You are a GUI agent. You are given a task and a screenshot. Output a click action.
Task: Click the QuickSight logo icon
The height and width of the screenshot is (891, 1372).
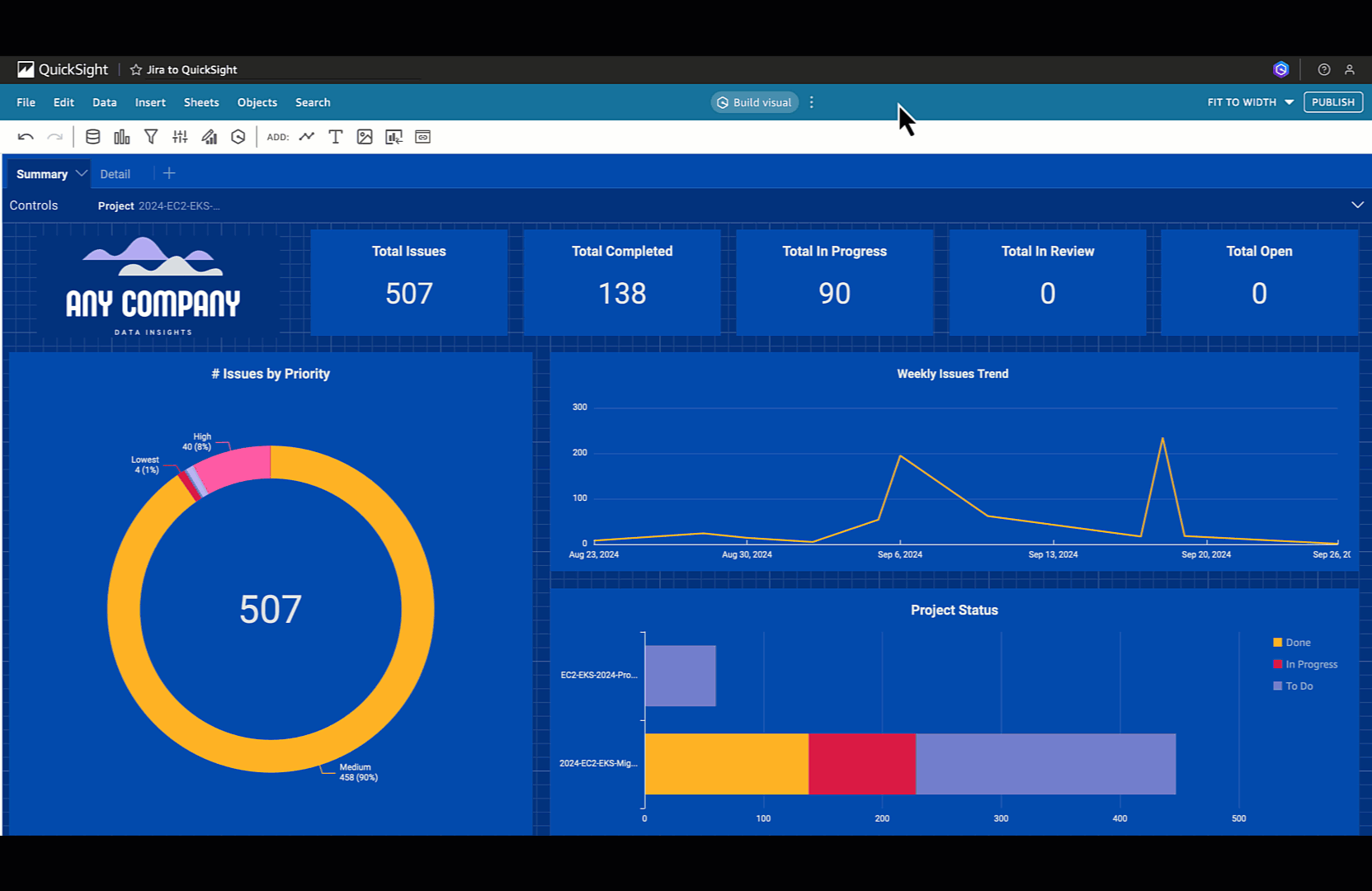click(26, 69)
